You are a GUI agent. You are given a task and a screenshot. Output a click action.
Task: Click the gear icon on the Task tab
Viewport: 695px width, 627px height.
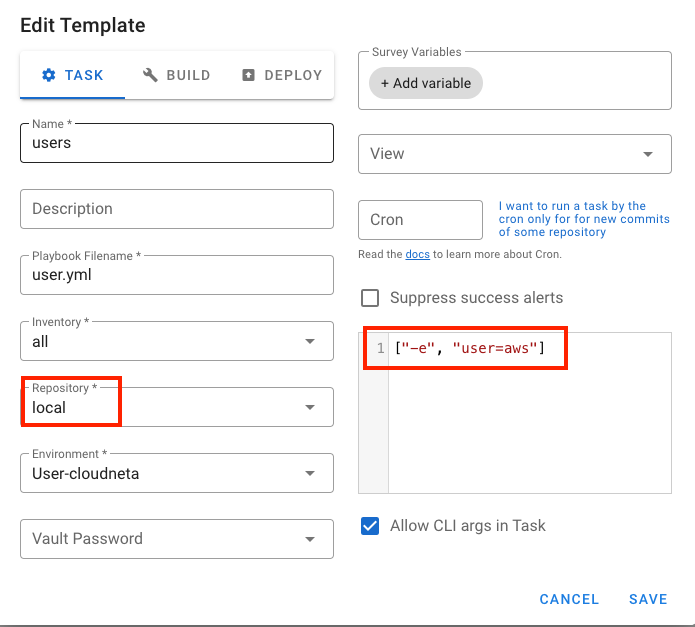click(49, 75)
